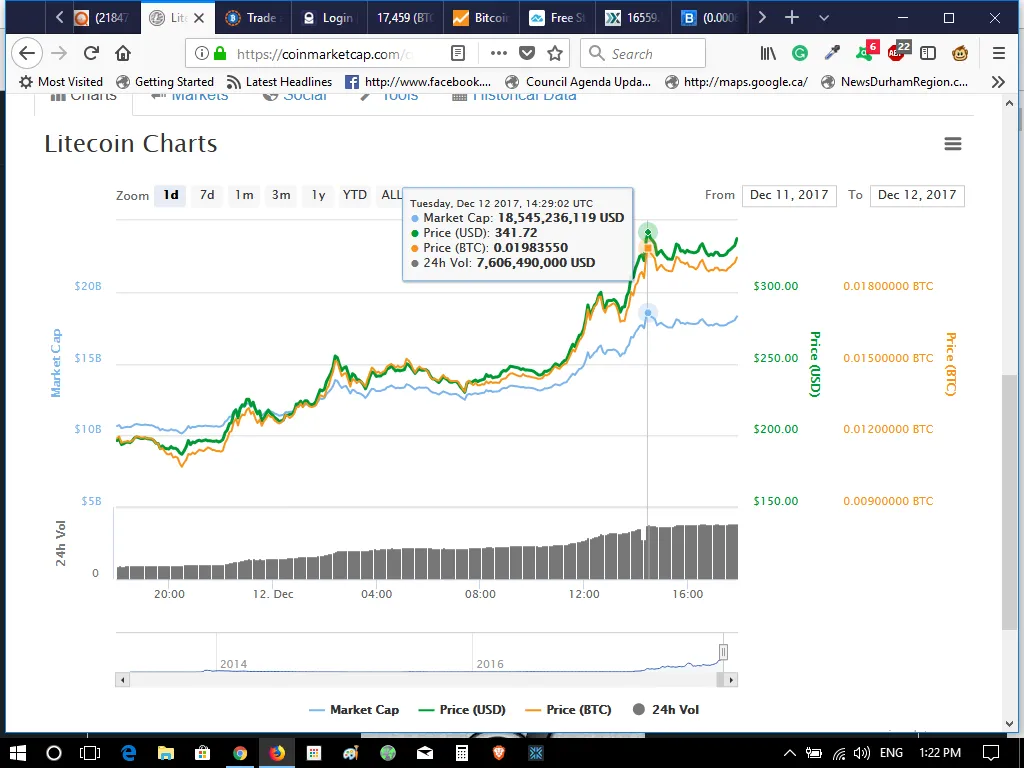The image size is (1024, 768).
Task: Switch to the 17,459 (BTC browser tab
Action: 405,18
